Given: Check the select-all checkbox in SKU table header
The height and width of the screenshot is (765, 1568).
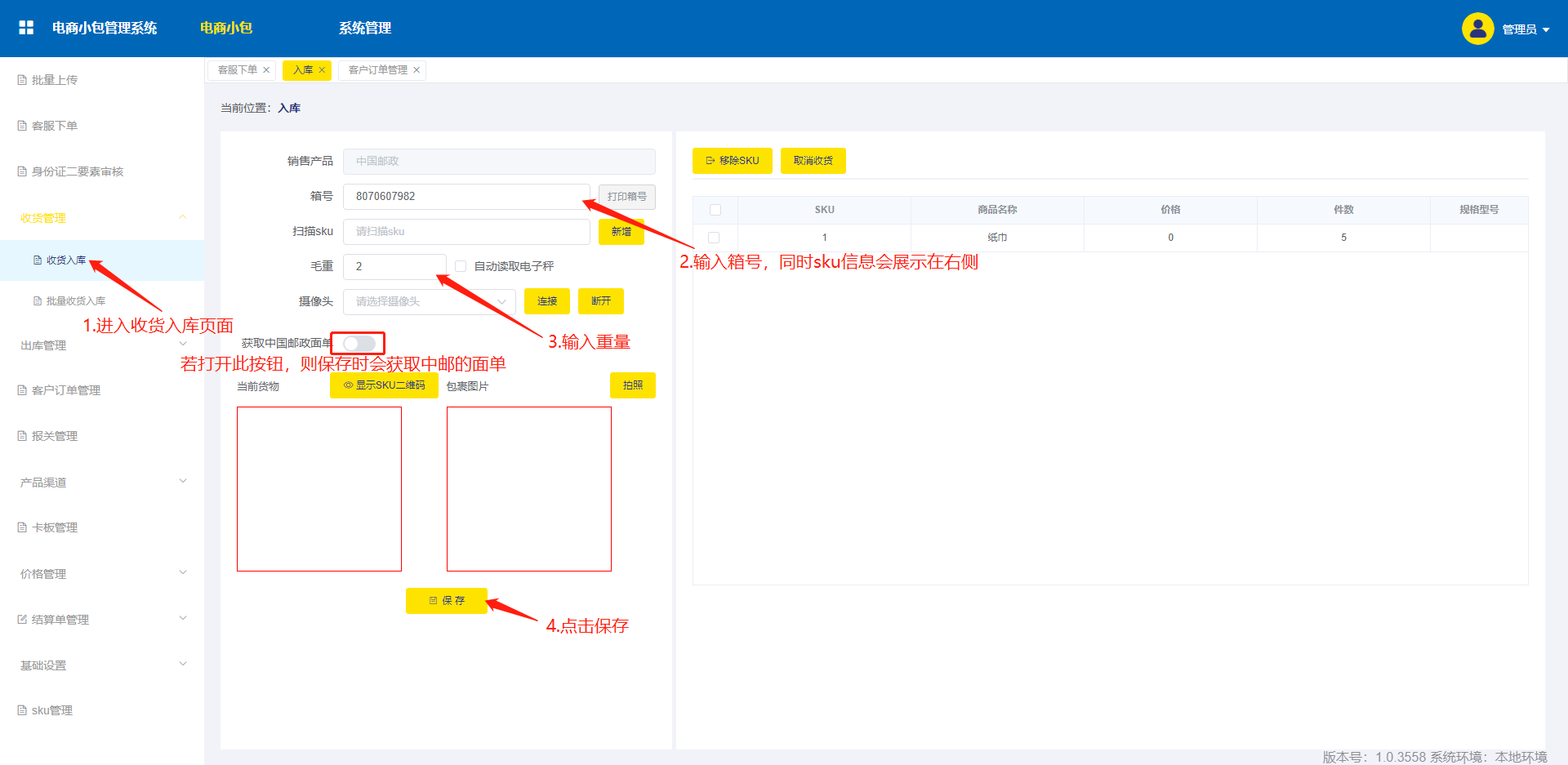Looking at the screenshot, I should [x=715, y=210].
